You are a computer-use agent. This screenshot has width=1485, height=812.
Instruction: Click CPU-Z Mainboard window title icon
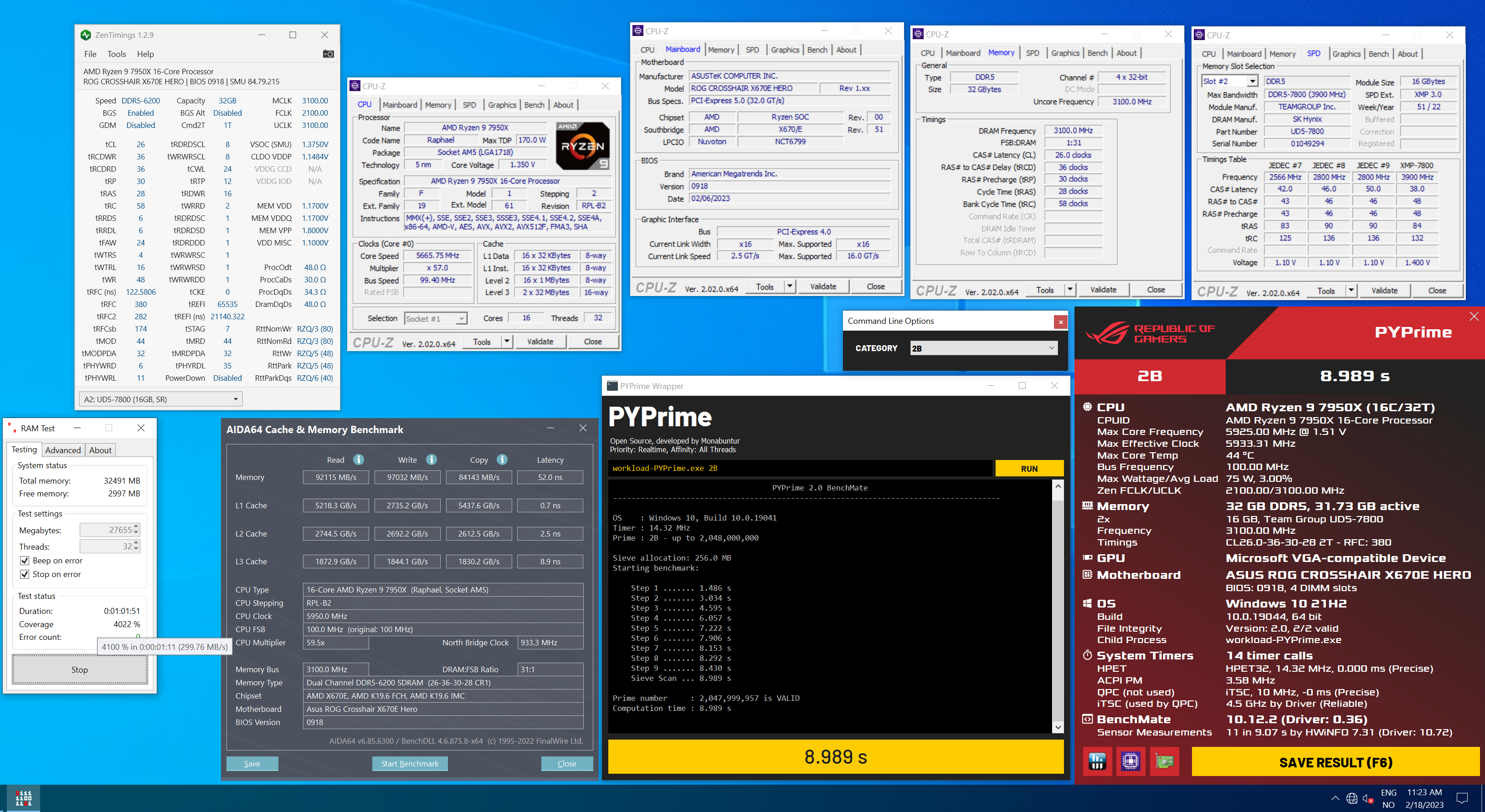[637, 31]
